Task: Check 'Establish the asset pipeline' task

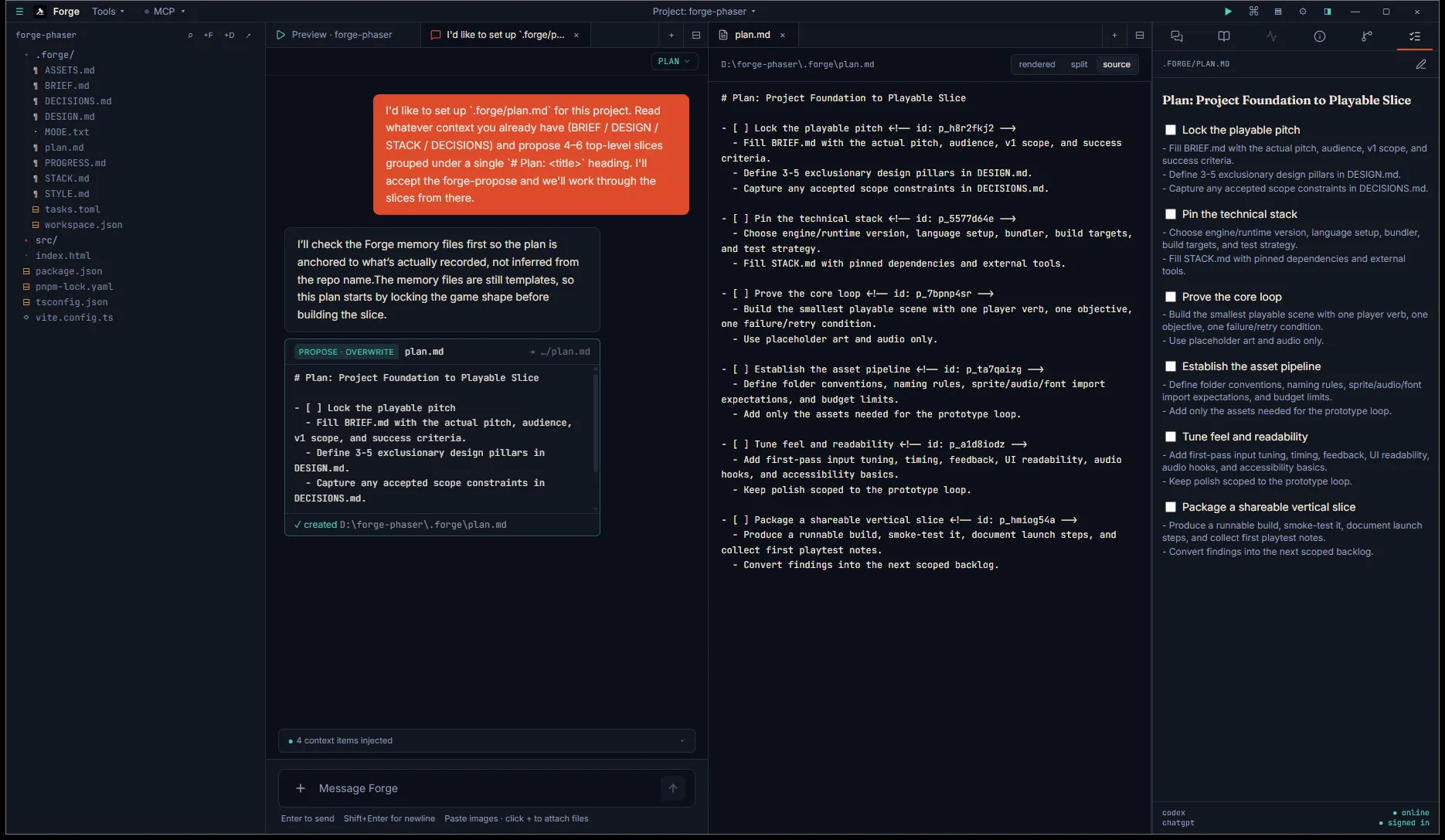Action: point(1171,366)
